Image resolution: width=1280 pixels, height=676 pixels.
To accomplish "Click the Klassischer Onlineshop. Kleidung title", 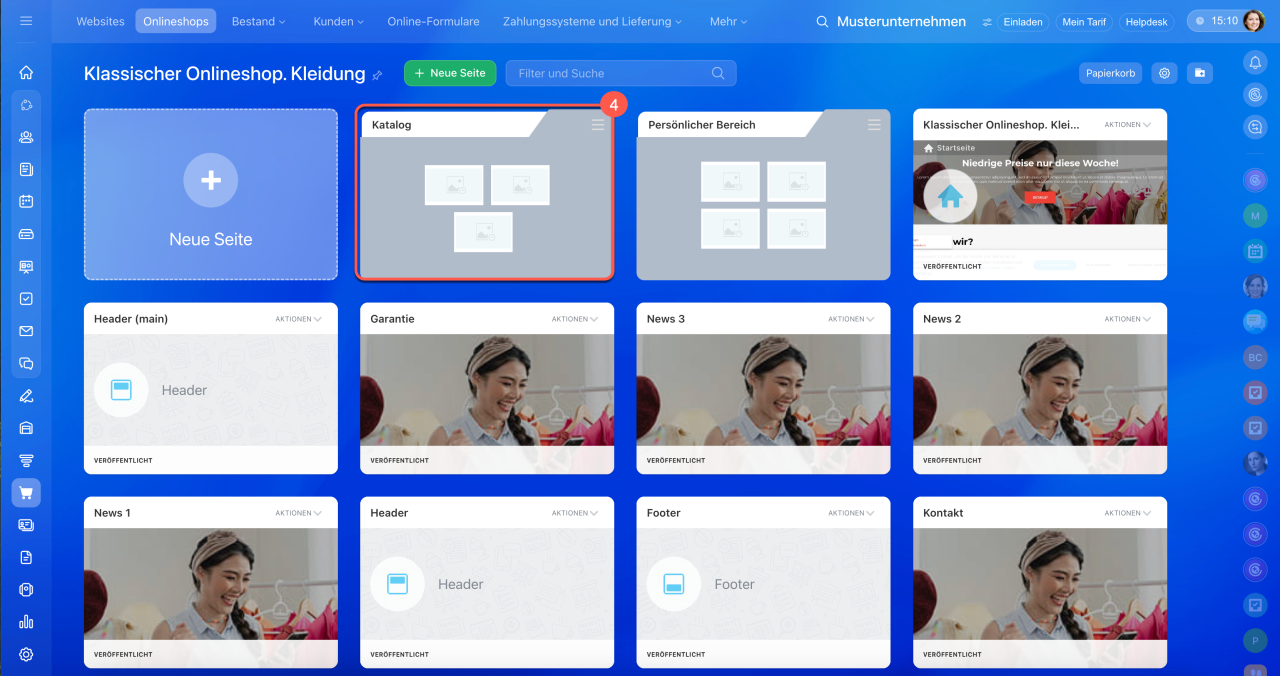I will pos(225,74).
